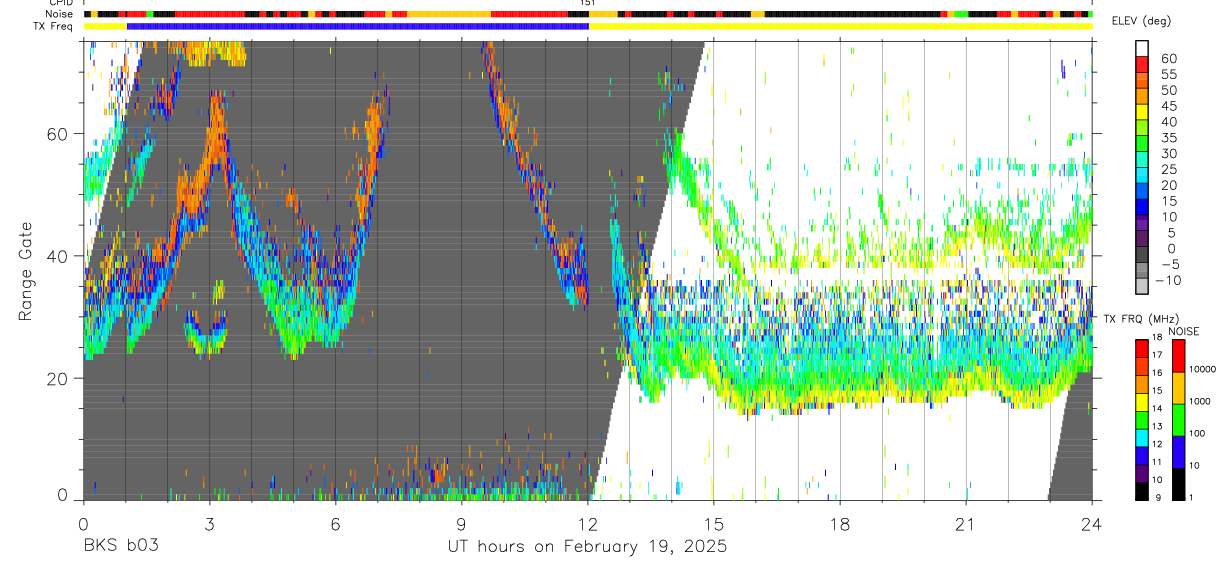Screen dimensions: 1228x567
Task: Select the cyan 12–13 MHz TX FRQ swatch
Action: pyautogui.click(x=1142, y=437)
